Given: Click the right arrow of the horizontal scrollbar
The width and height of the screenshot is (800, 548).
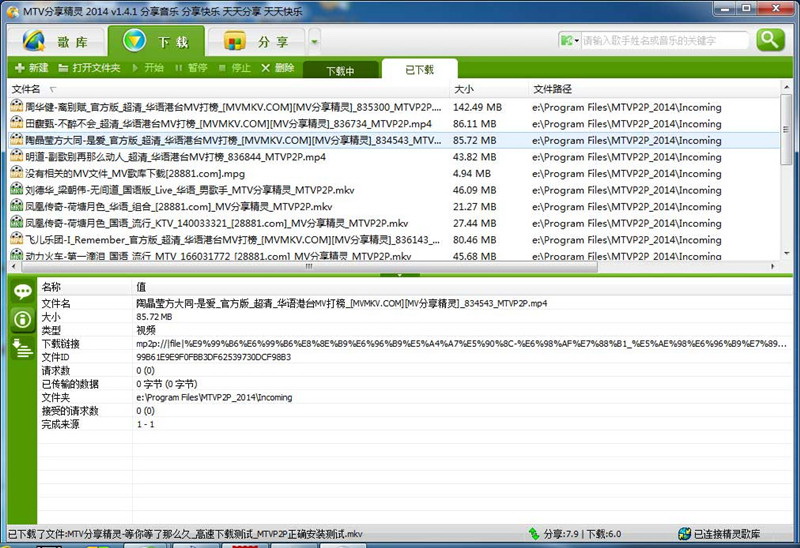Looking at the screenshot, I should (x=773, y=267).
